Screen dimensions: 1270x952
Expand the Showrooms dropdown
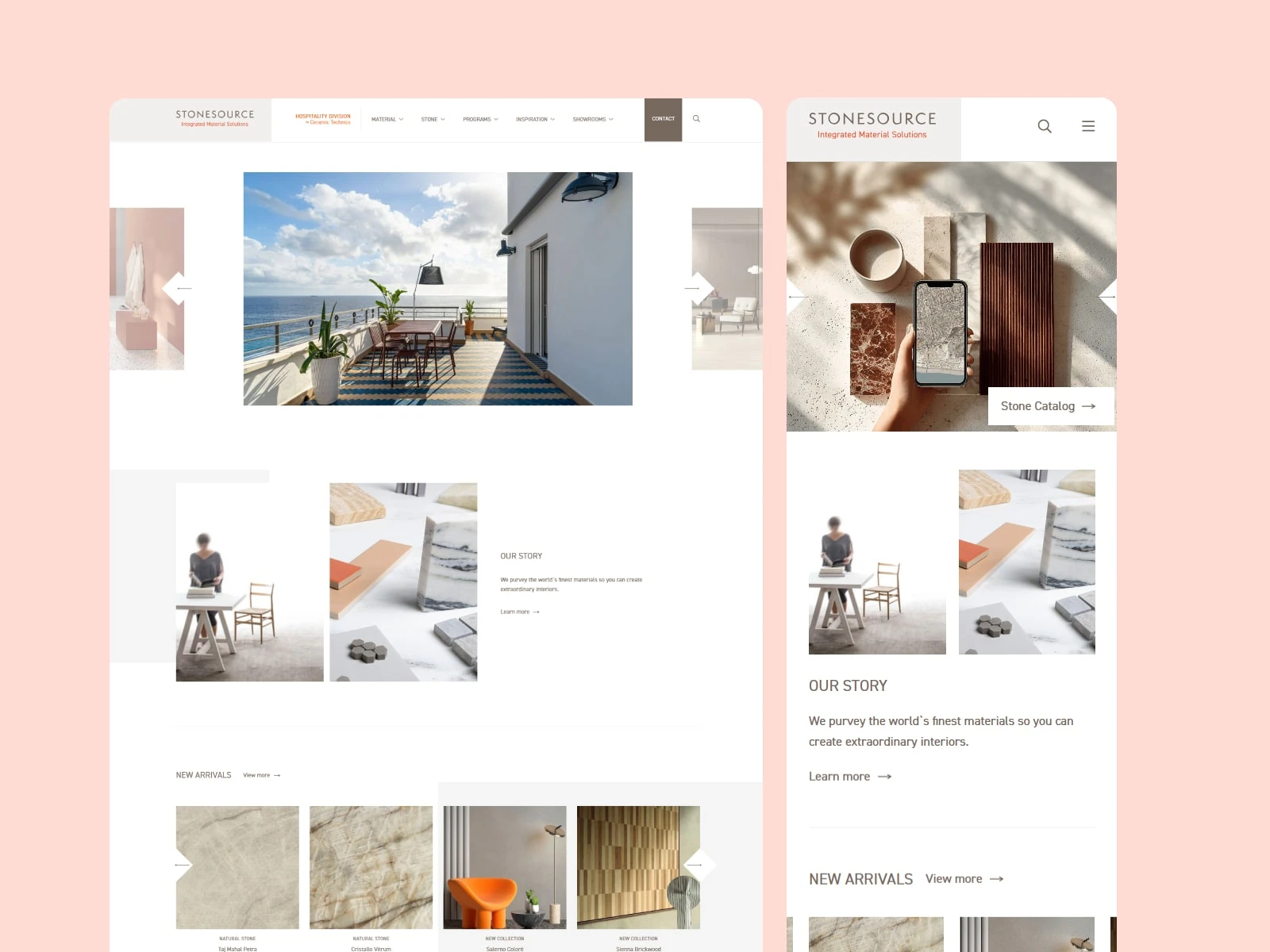click(x=593, y=120)
